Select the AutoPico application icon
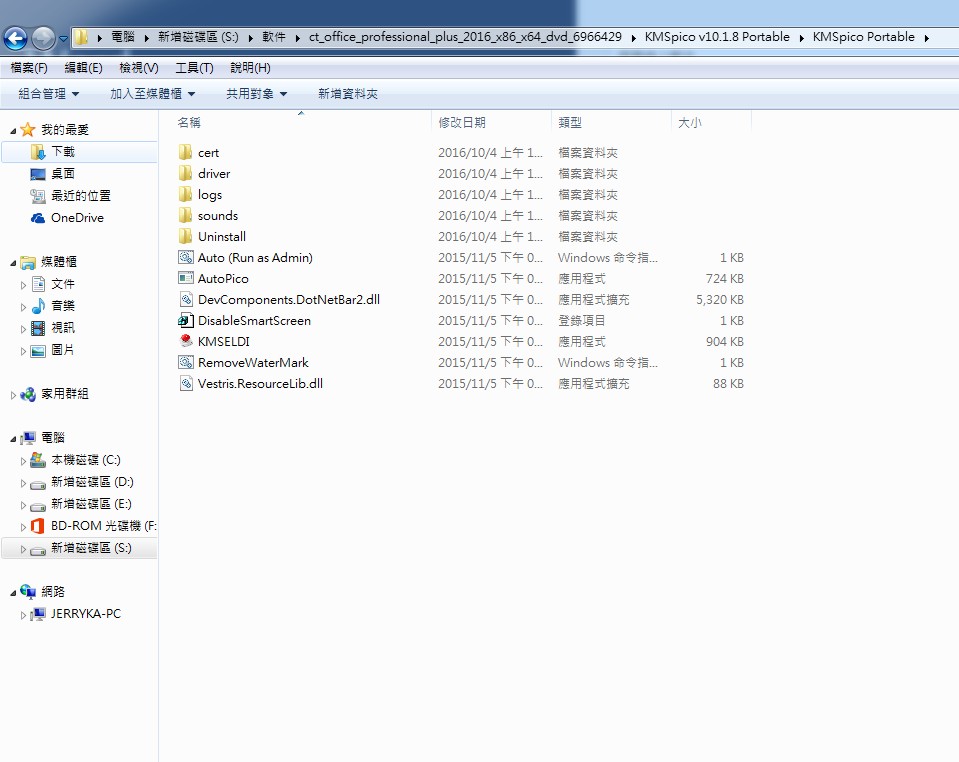The image size is (959, 762). pos(186,278)
